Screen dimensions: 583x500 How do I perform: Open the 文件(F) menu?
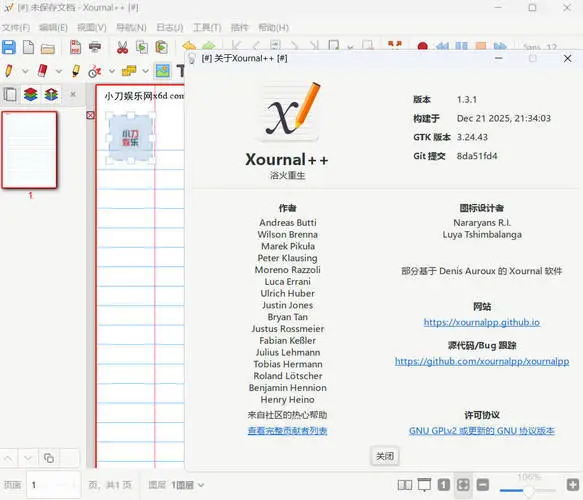pos(16,28)
